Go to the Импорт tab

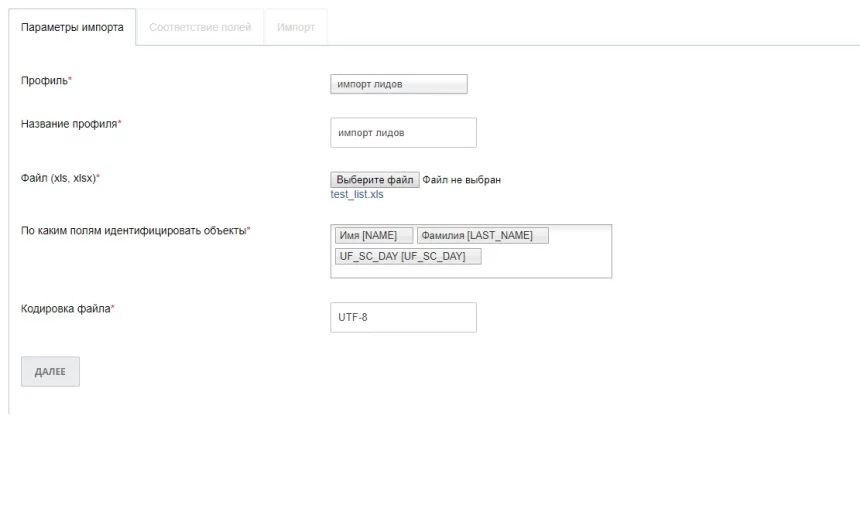(x=296, y=27)
